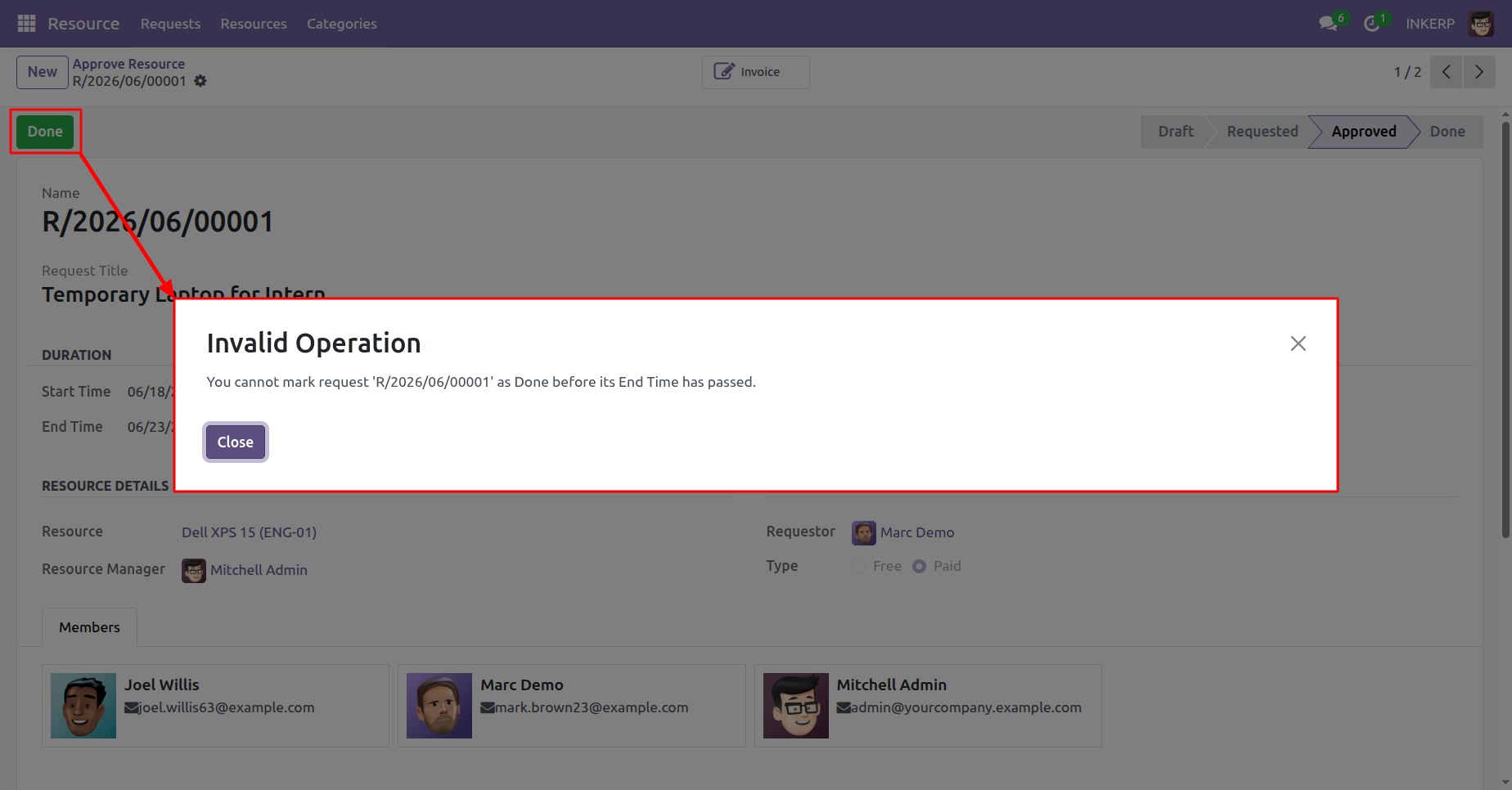Switch to the Members tab
The width and height of the screenshot is (1512, 790).
[89, 627]
